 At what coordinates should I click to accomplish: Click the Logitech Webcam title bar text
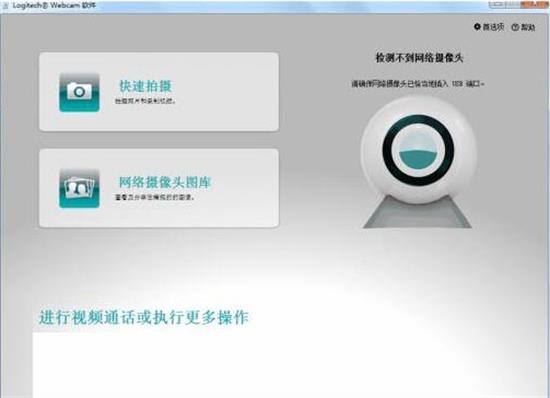(x=54, y=5)
